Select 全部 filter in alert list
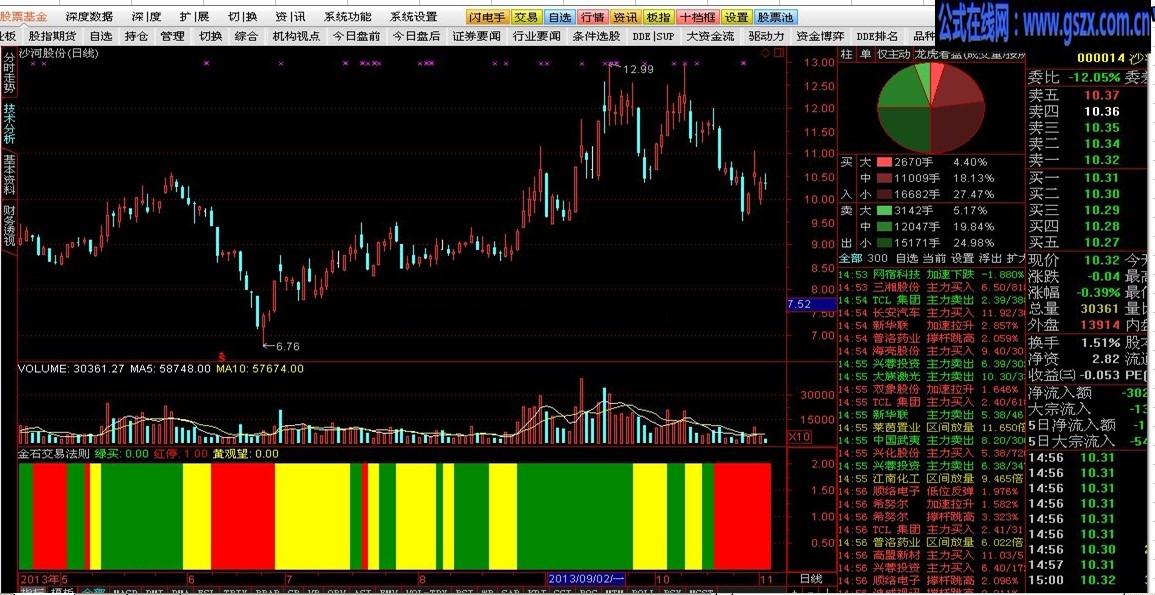The width and height of the screenshot is (1155, 595). tap(851, 258)
